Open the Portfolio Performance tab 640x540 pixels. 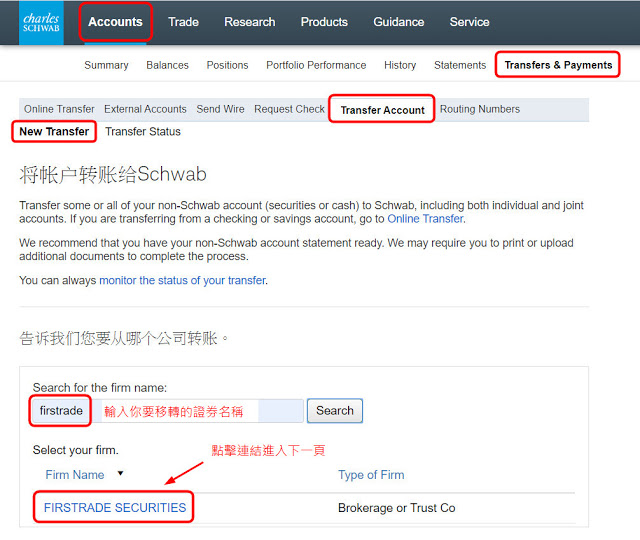tap(316, 65)
